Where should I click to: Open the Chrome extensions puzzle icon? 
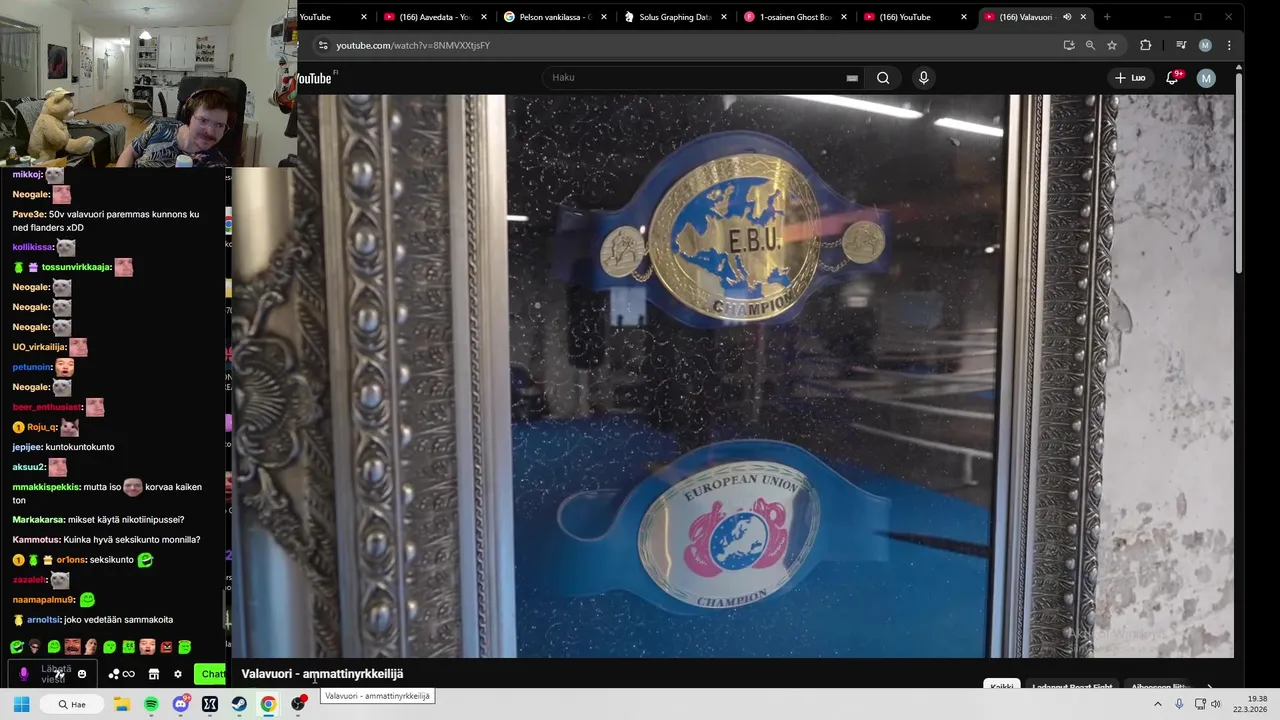(x=1146, y=45)
